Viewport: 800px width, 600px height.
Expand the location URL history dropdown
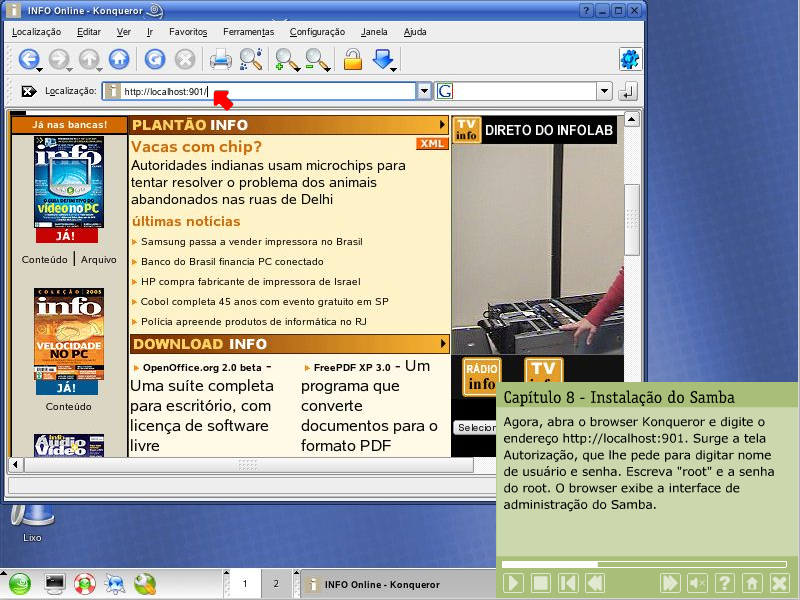424,92
